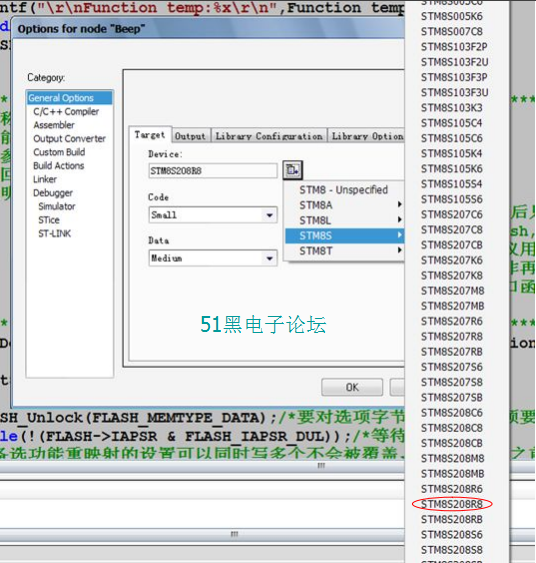Select Output Converter category

point(69,139)
